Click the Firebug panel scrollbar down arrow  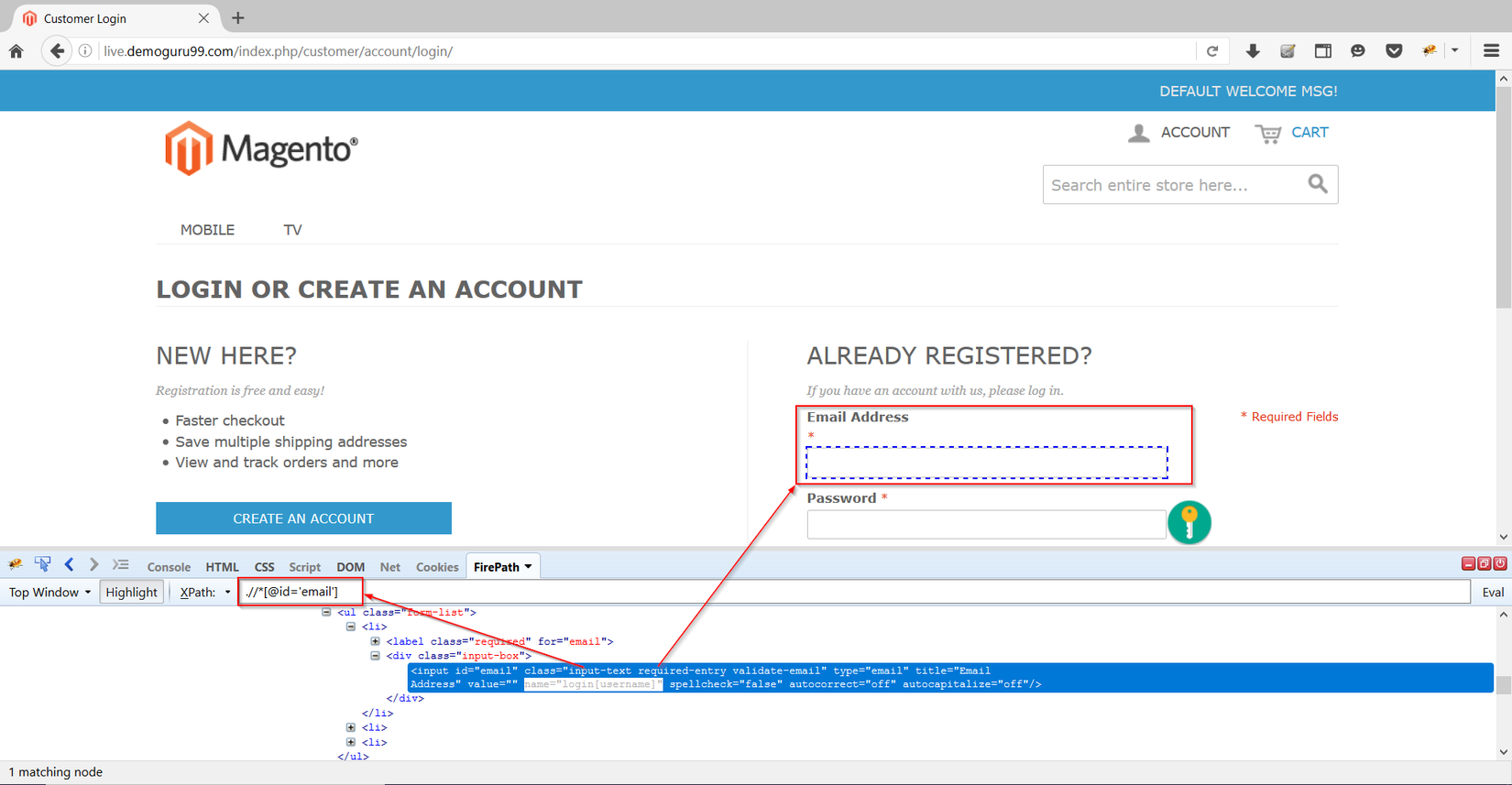[1504, 752]
